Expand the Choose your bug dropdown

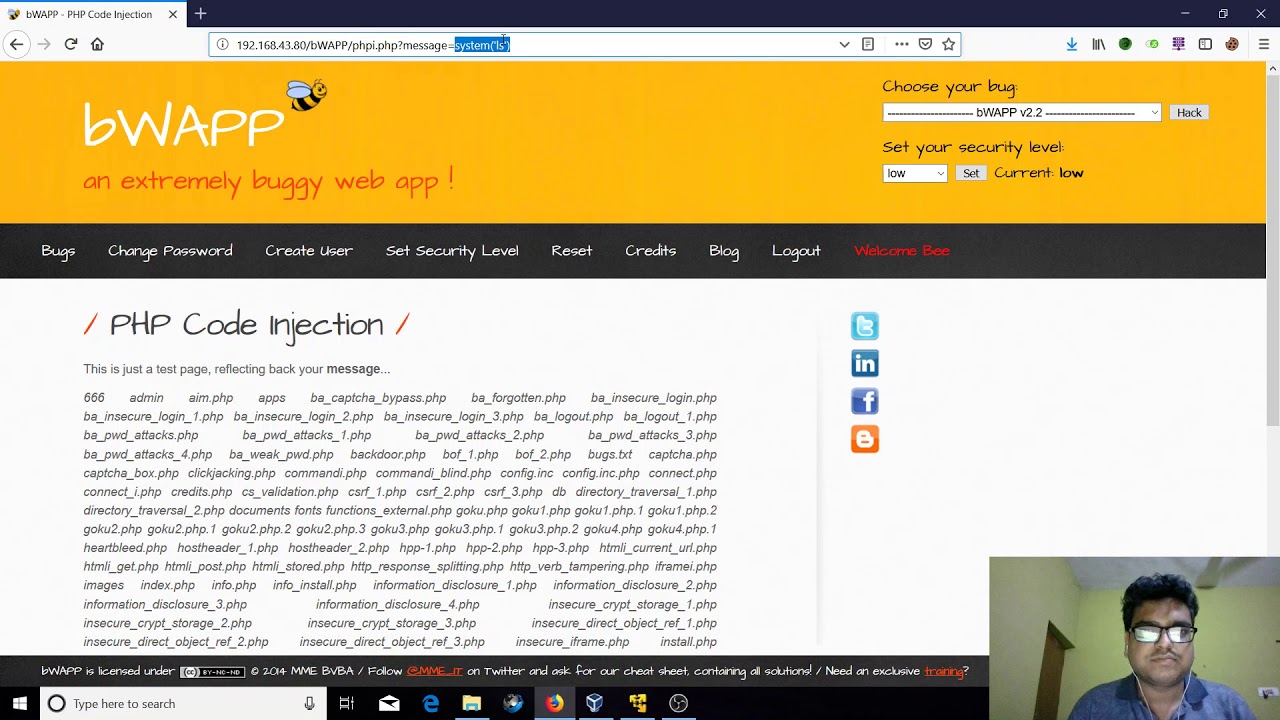1022,112
